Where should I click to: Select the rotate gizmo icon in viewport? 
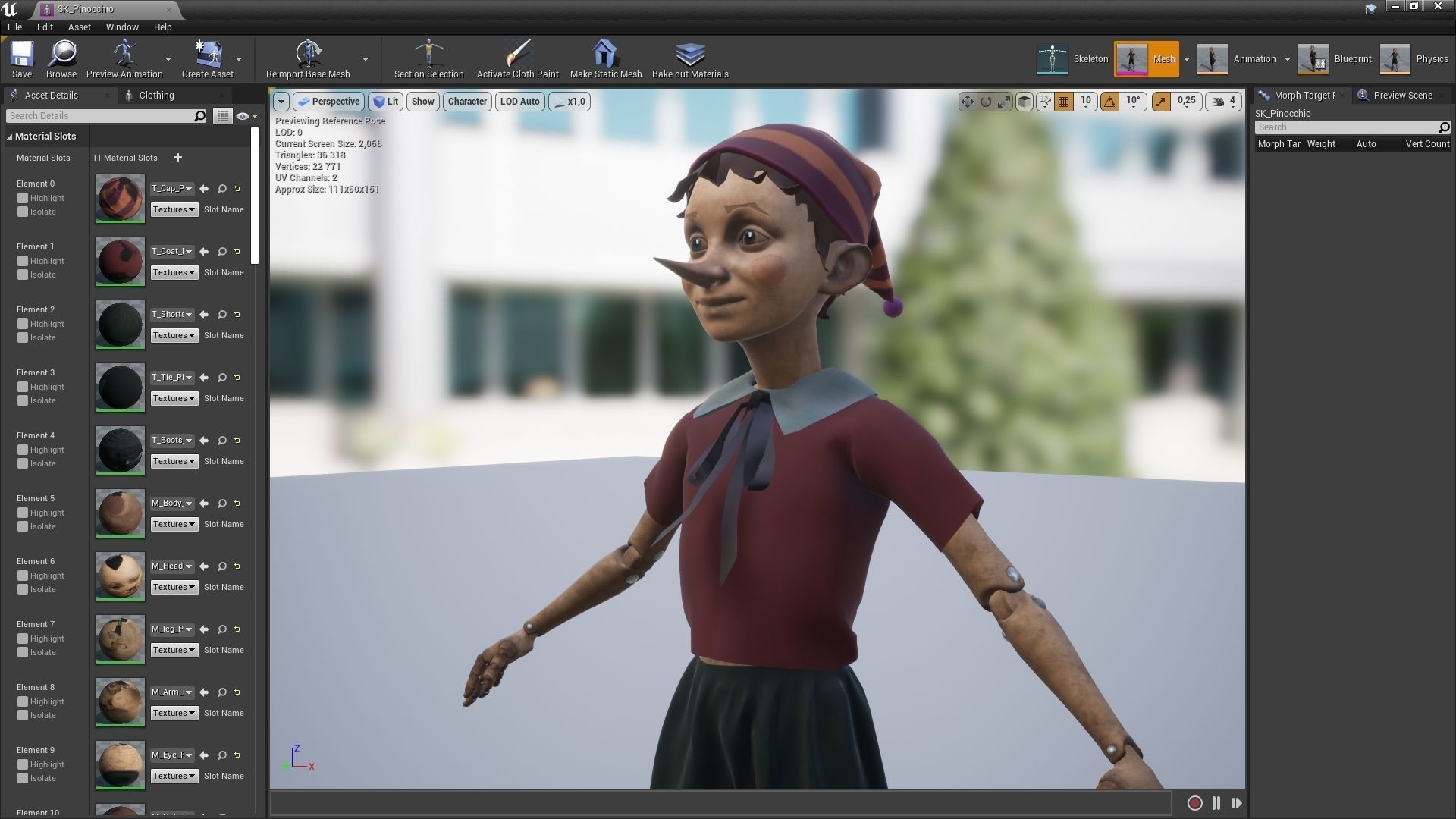[x=985, y=102]
